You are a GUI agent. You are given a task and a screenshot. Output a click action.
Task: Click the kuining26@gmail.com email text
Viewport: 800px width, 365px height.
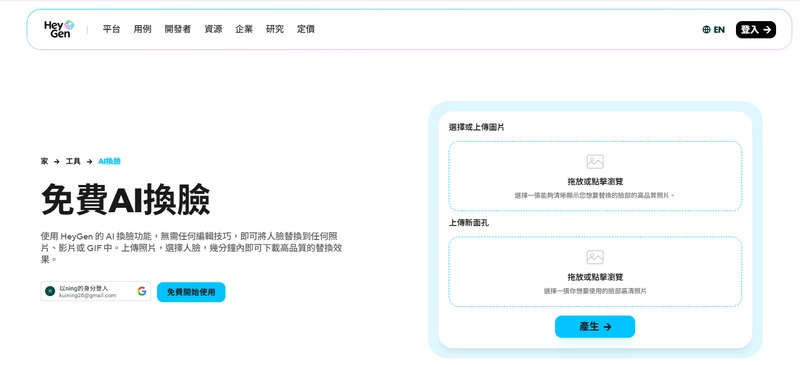tap(88, 295)
